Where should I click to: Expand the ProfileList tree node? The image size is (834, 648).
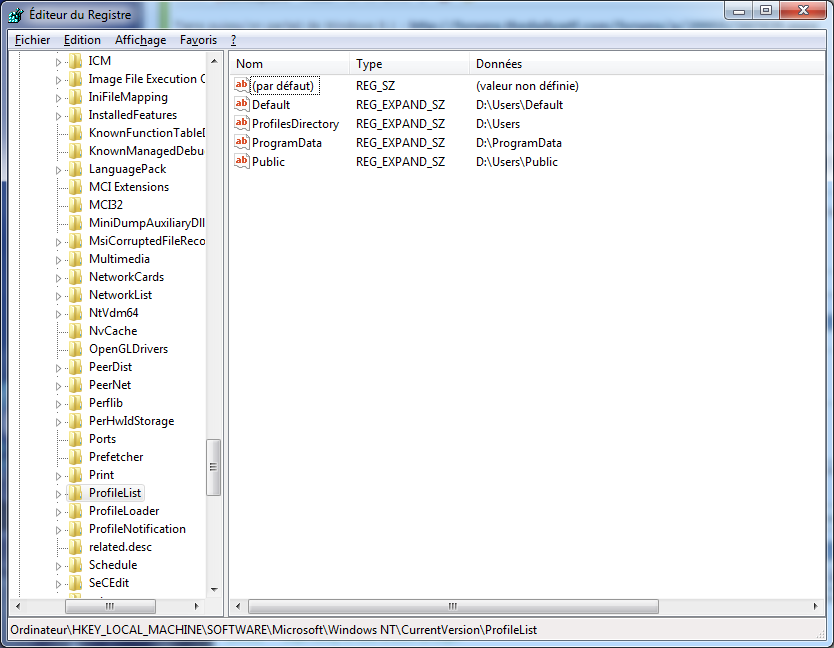click(58, 493)
